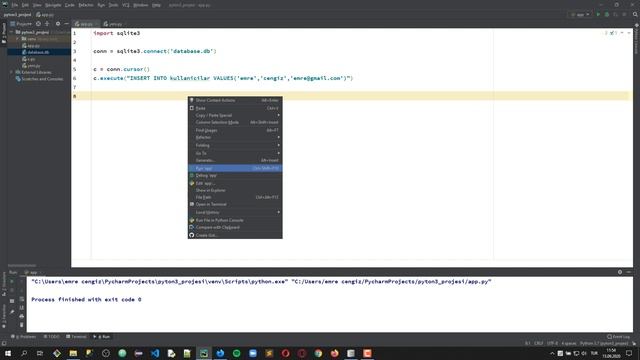
Task: Select Generate... in the context menu
Action: coord(235,160)
